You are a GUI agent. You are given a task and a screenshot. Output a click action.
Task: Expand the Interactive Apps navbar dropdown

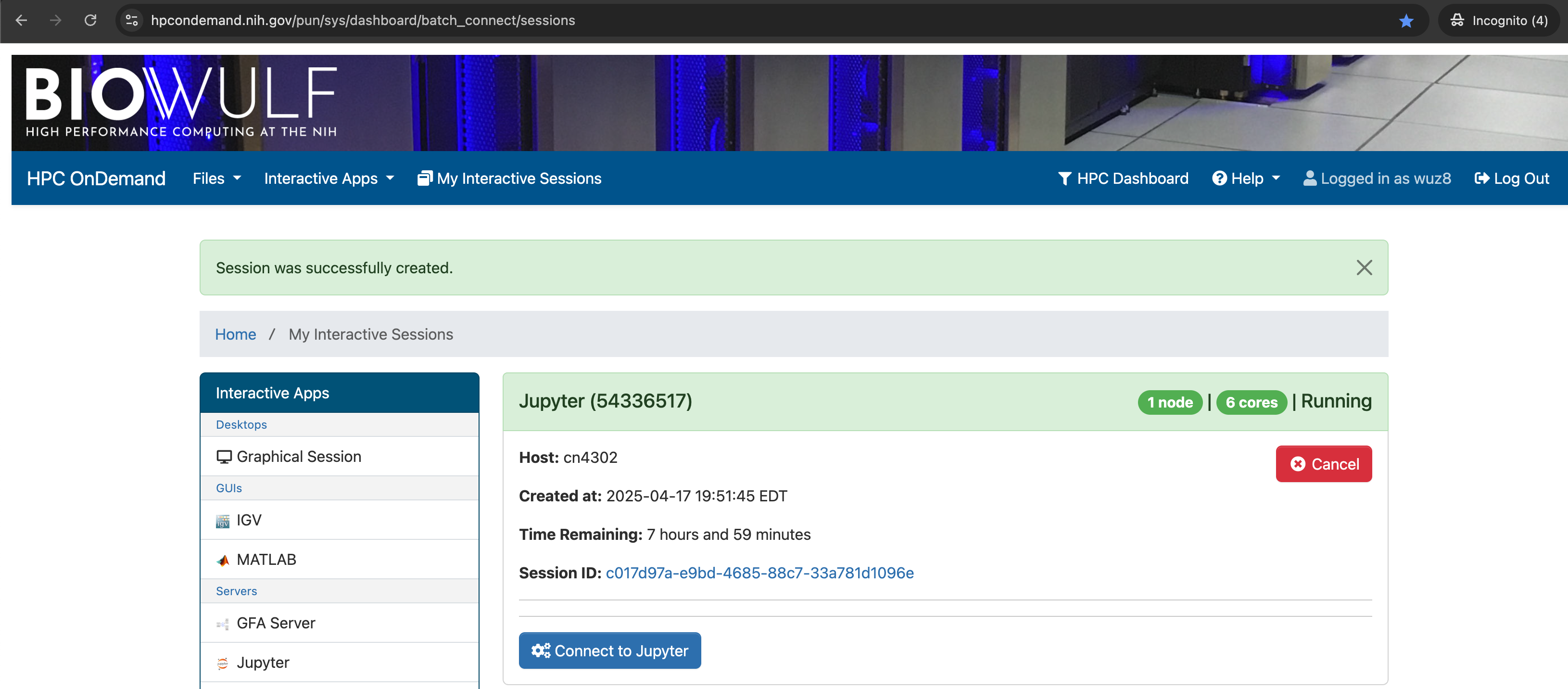329,179
